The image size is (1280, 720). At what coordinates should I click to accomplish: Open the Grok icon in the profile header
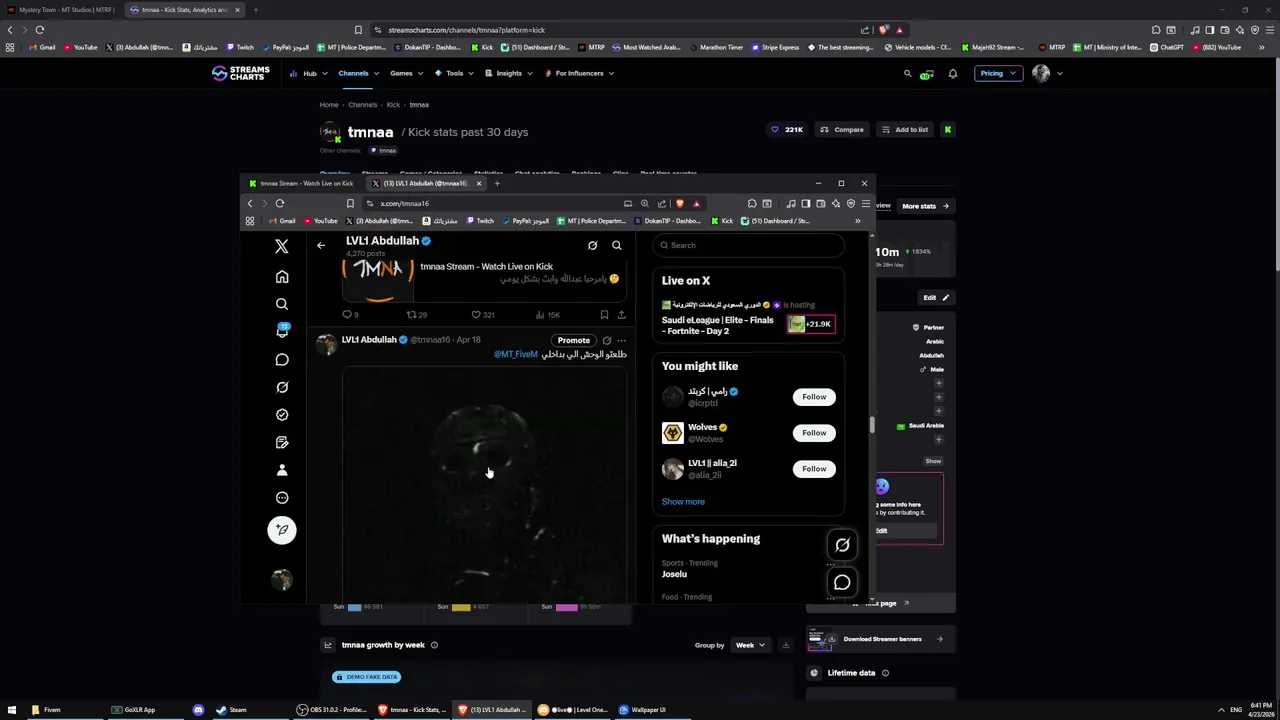592,245
